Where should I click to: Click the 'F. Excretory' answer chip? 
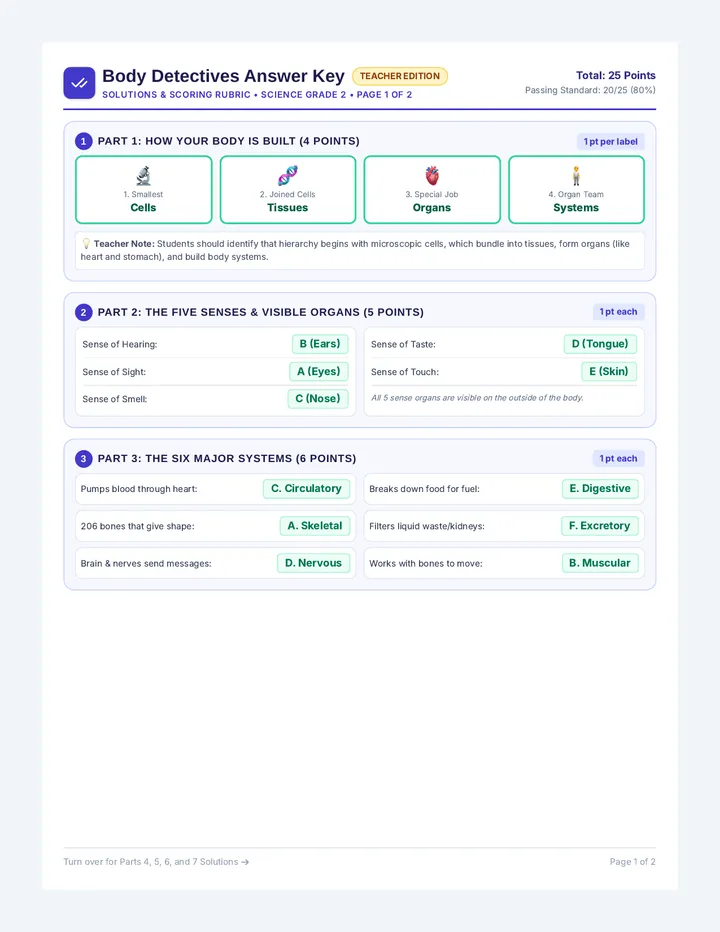(x=599, y=526)
